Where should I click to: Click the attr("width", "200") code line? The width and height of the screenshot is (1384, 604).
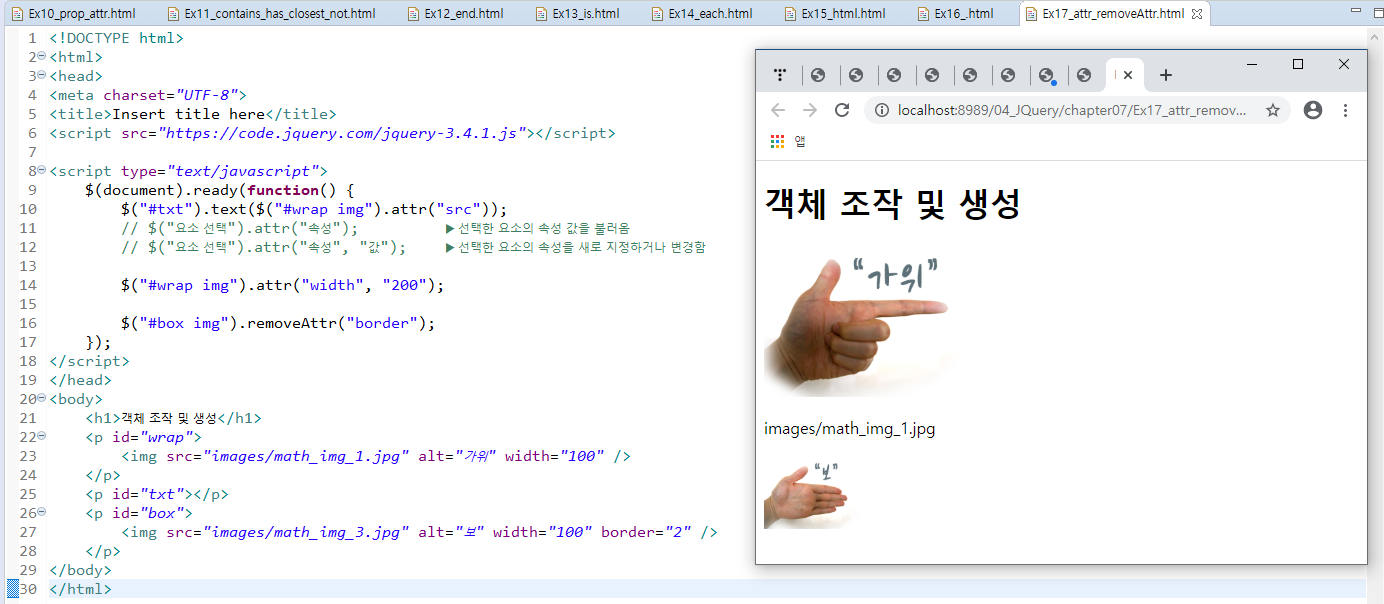click(282, 285)
